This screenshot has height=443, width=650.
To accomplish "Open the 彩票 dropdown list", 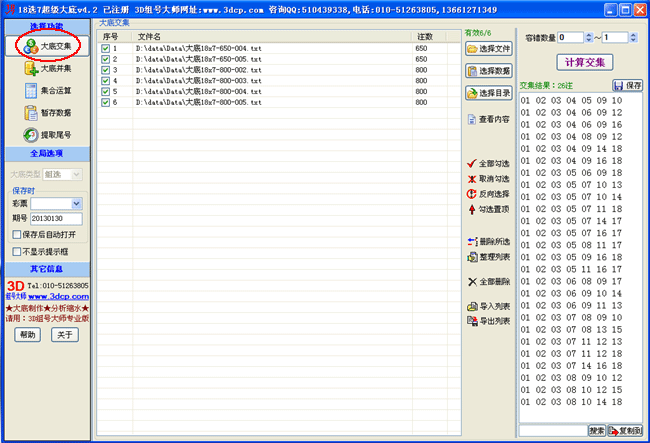I will pos(76,204).
